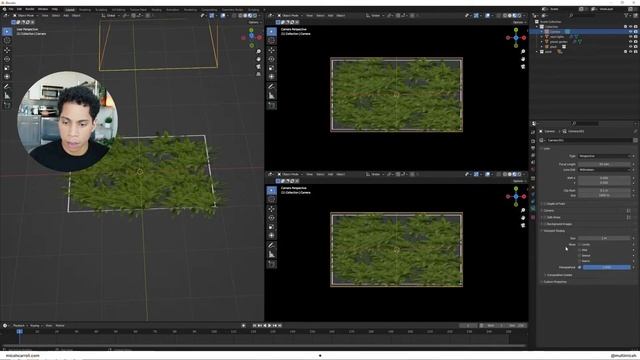Screen dimensions: 640x360
Task: Enable the Limits checkbox under Show
Action: pos(580,244)
